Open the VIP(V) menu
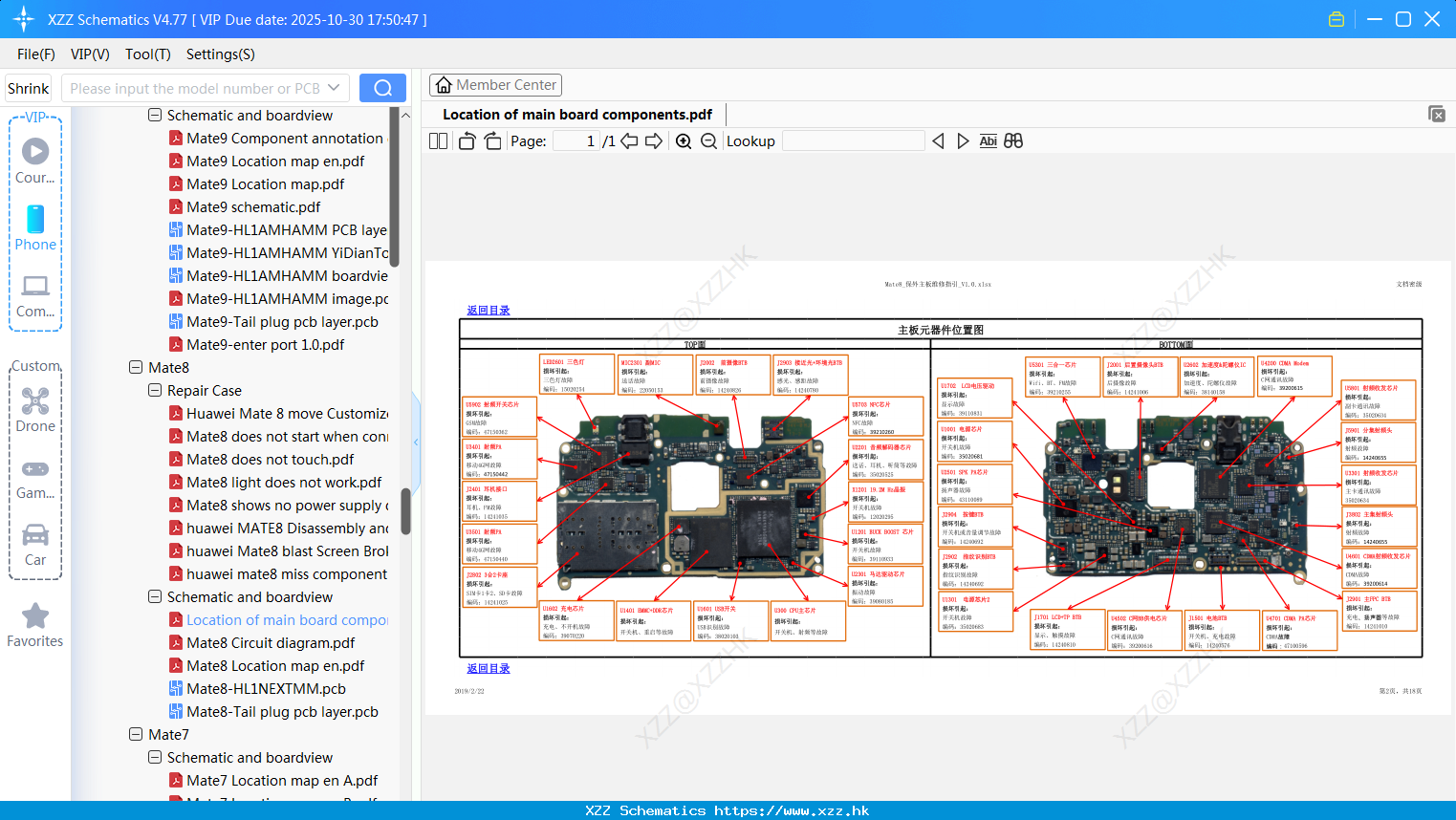This screenshot has width=1456, height=820. point(90,54)
